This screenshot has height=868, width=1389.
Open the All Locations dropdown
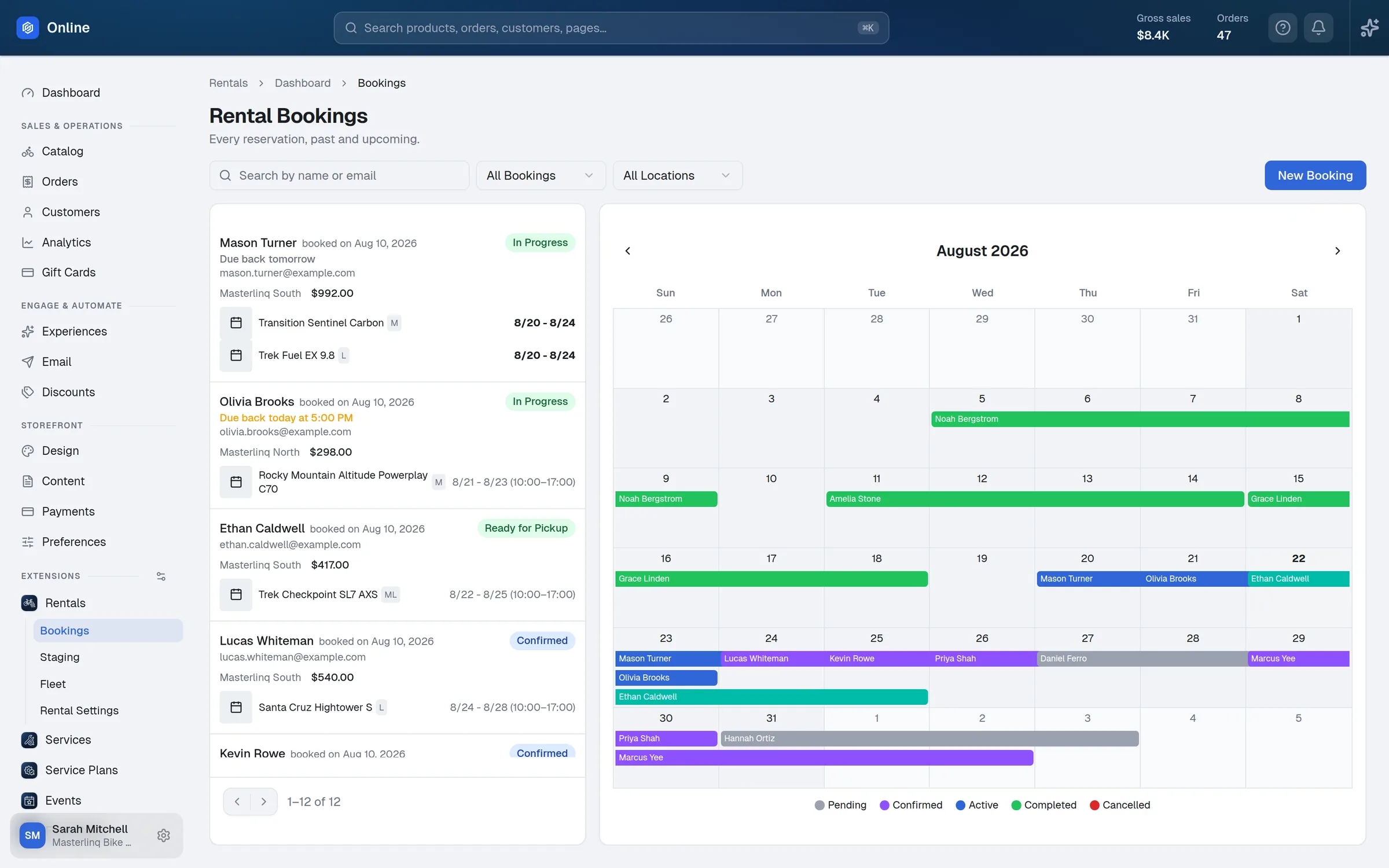[677, 175]
